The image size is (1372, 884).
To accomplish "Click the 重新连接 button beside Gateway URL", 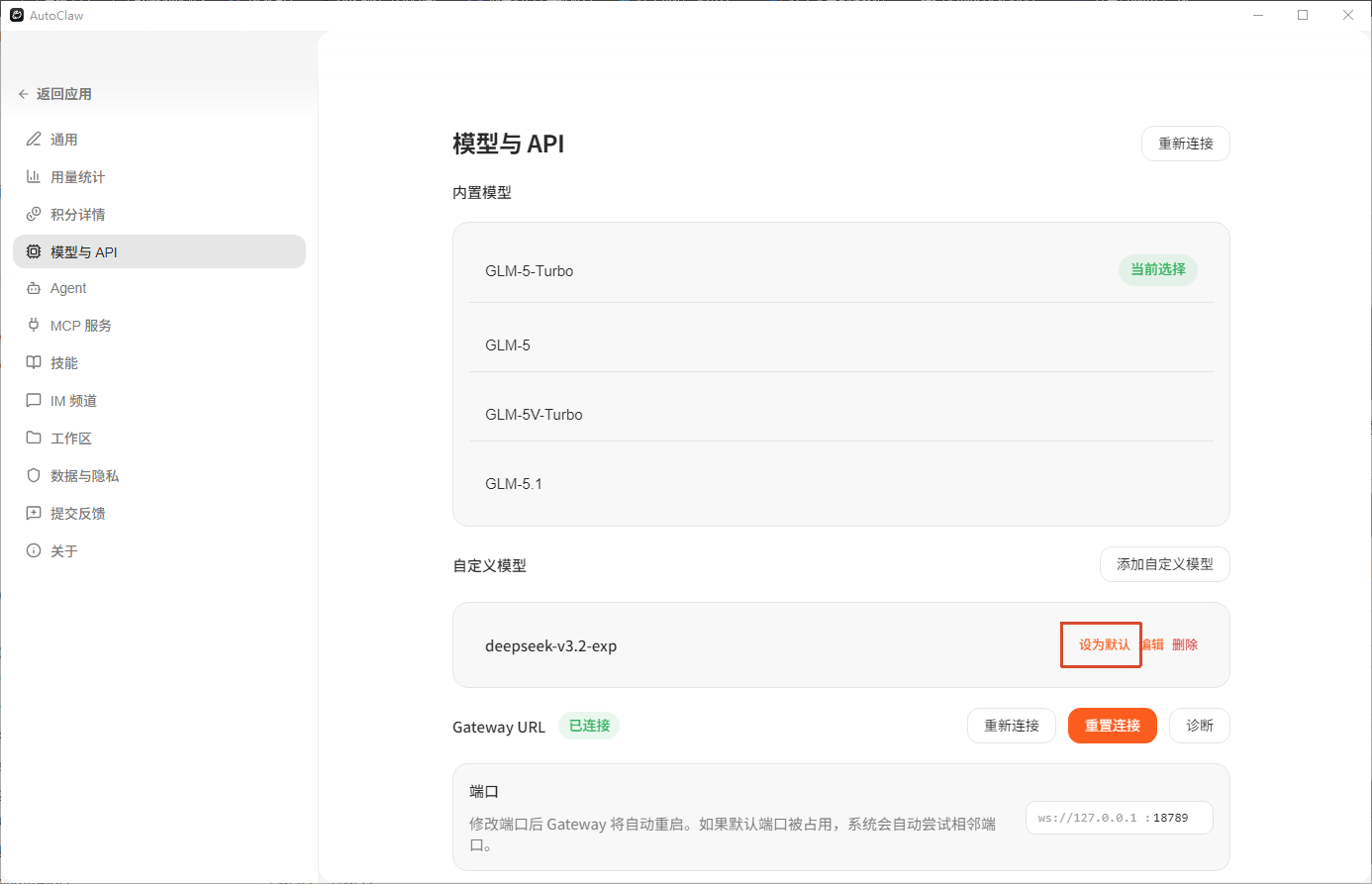I will click(x=1012, y=726).
